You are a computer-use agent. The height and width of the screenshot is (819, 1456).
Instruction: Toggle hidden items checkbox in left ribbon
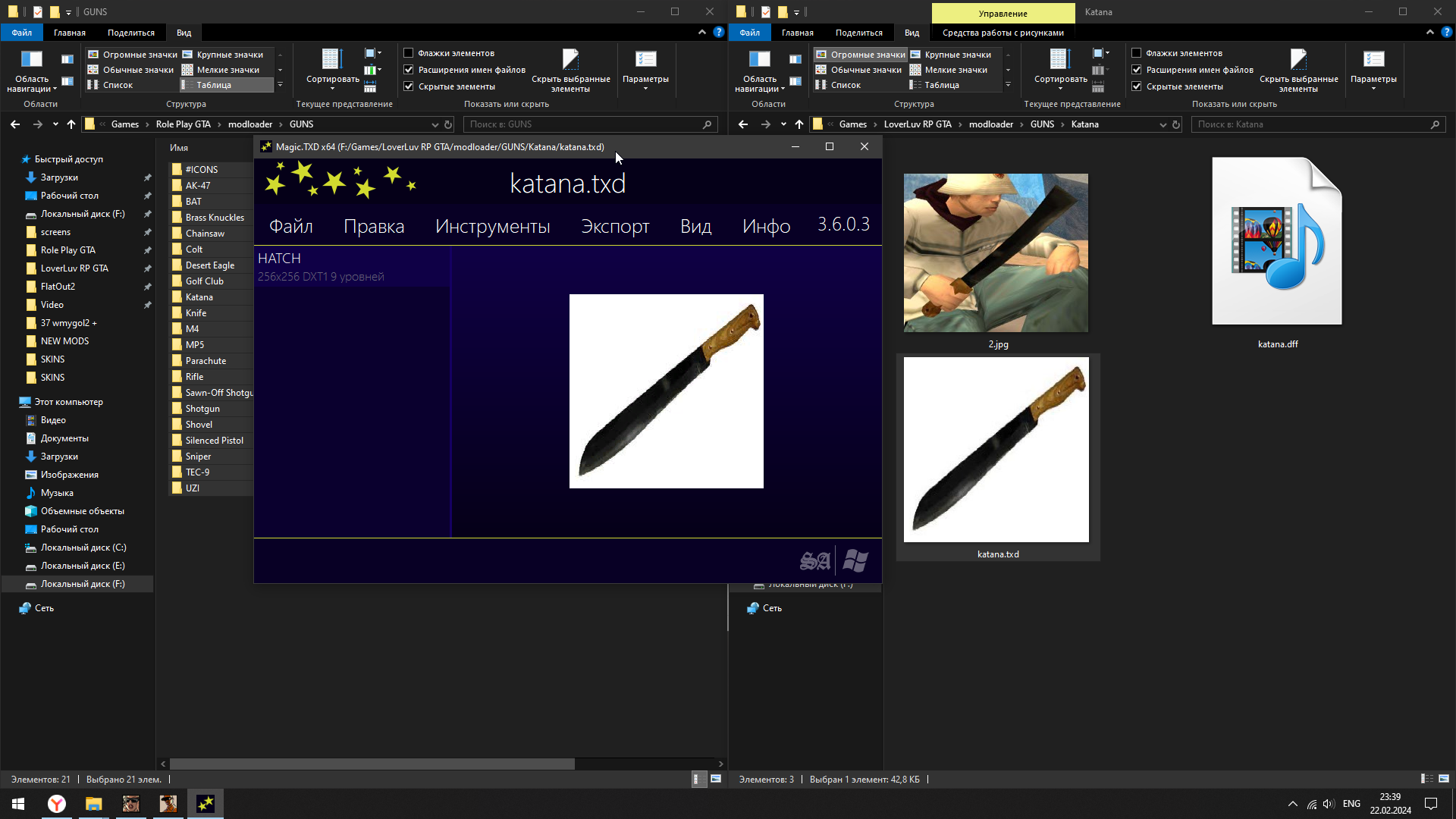click(409, 86)
